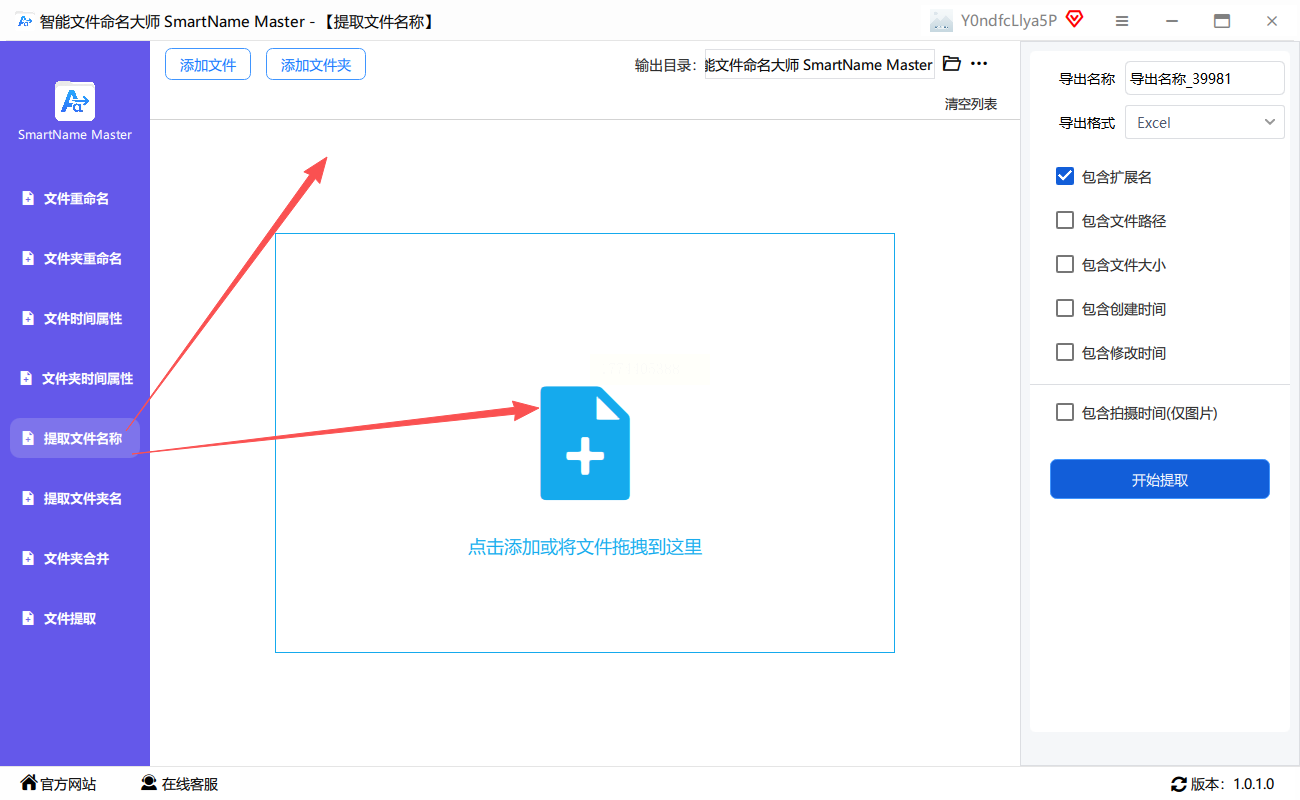Click the red VIP badge icon
Viewport: 1300px width, 800px height.
1075,20
